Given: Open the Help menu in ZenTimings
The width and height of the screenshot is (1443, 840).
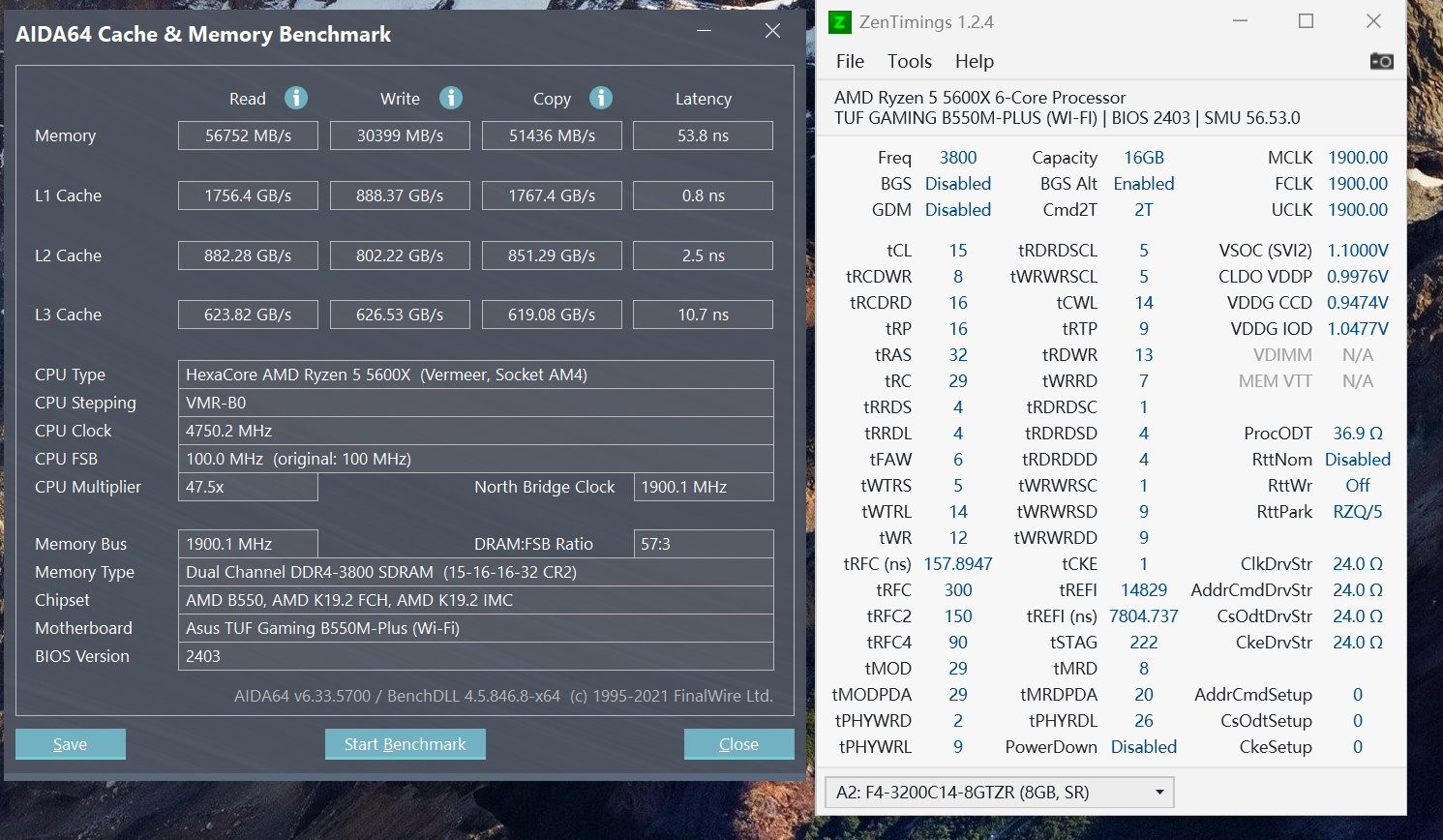Looking at the screenshot, I should [x=974, y=61].
